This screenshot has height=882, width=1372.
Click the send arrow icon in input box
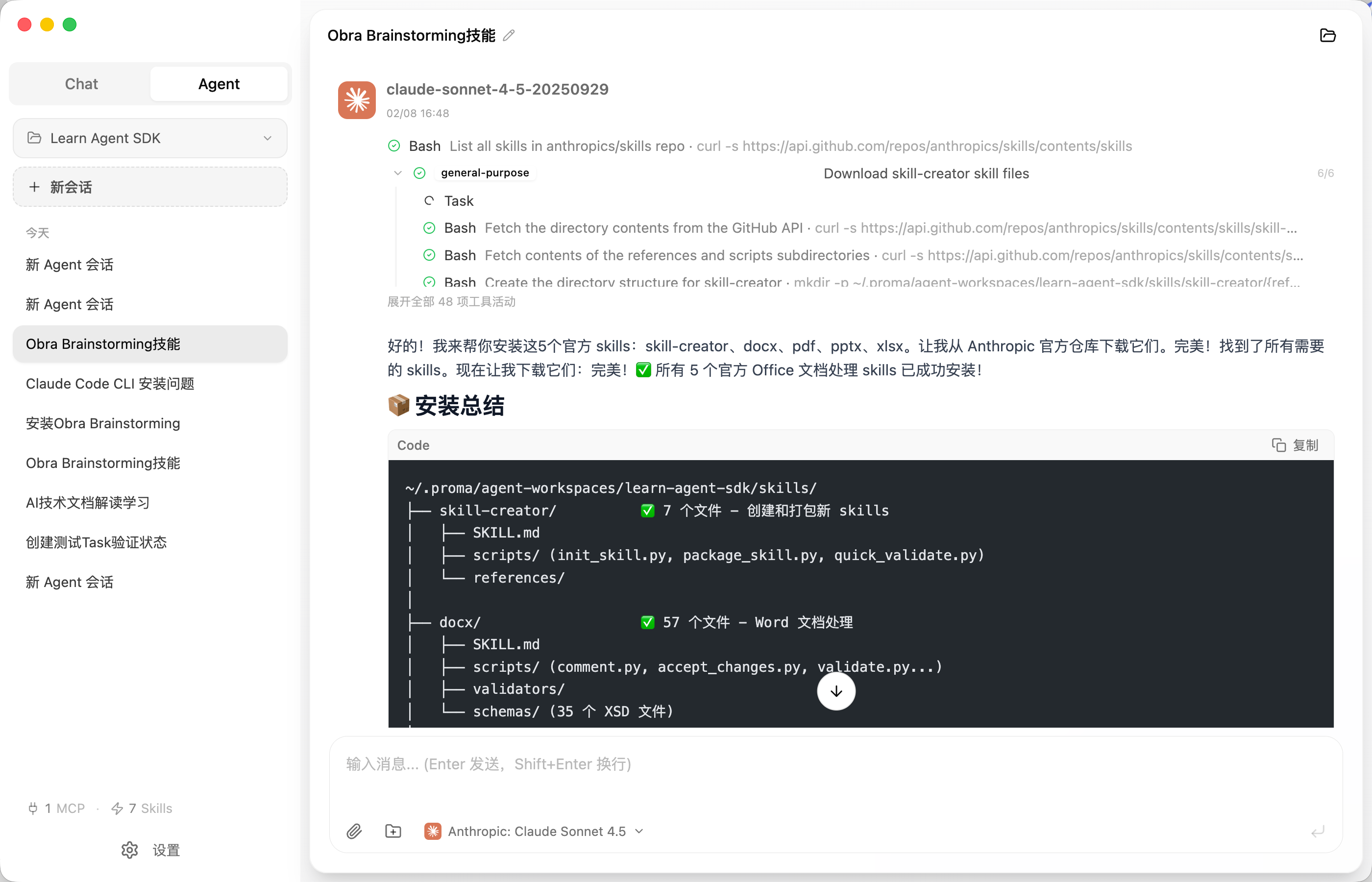[x=1318, y=831]
